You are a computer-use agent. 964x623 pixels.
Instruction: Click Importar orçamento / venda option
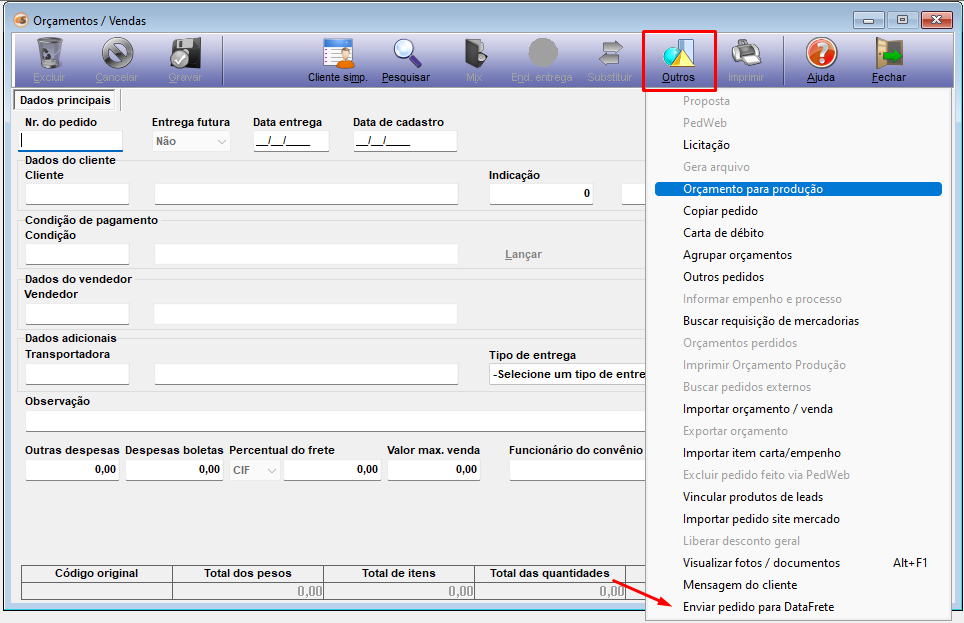click(x=757, y=409)
